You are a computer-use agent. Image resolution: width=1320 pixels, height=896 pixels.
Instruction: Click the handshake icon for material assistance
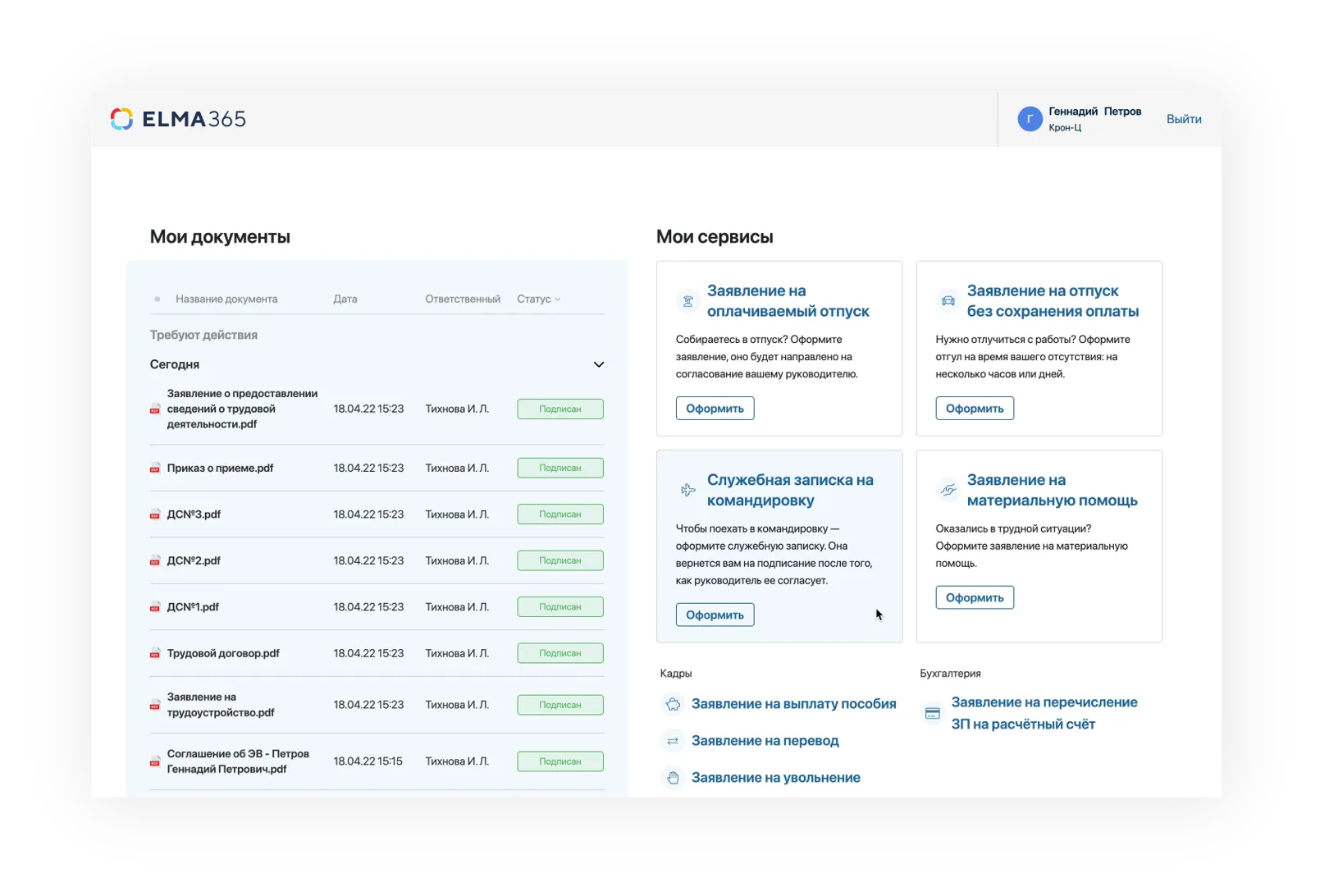pyautogui.click(x=948, y=491)
